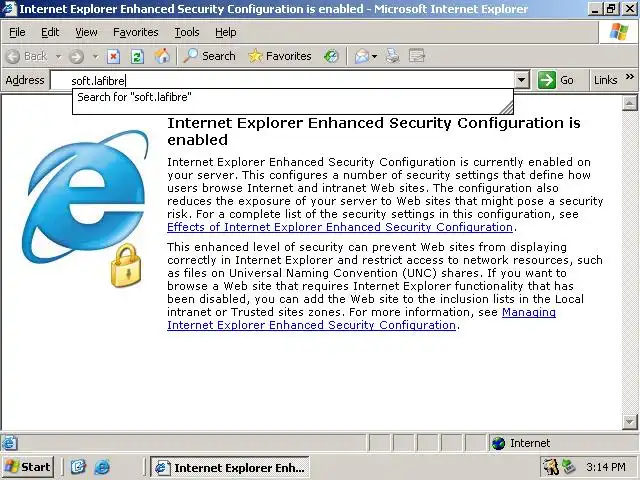640x480 pixels.
Task: Click the Back arrow toolbar icon
Action: pyautogui.click(x=13, y=56)
